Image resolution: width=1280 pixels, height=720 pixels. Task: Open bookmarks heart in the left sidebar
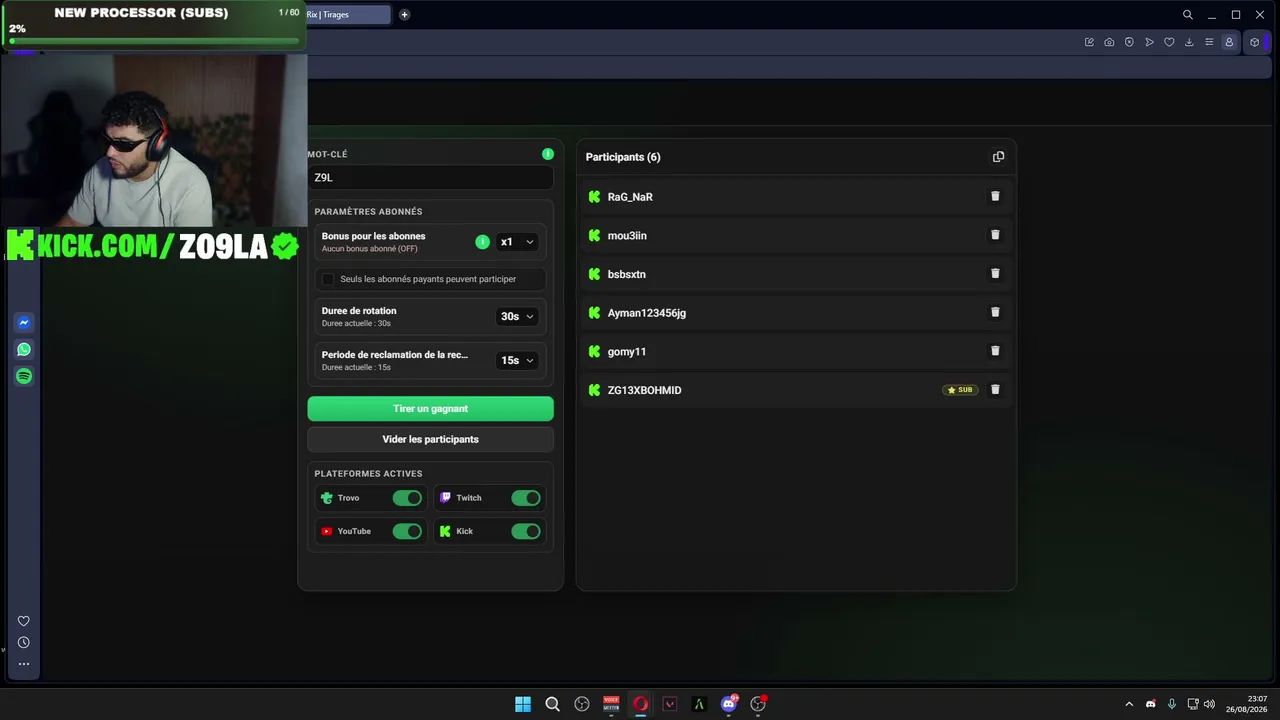pyautogui.click(x=24, y=621)
